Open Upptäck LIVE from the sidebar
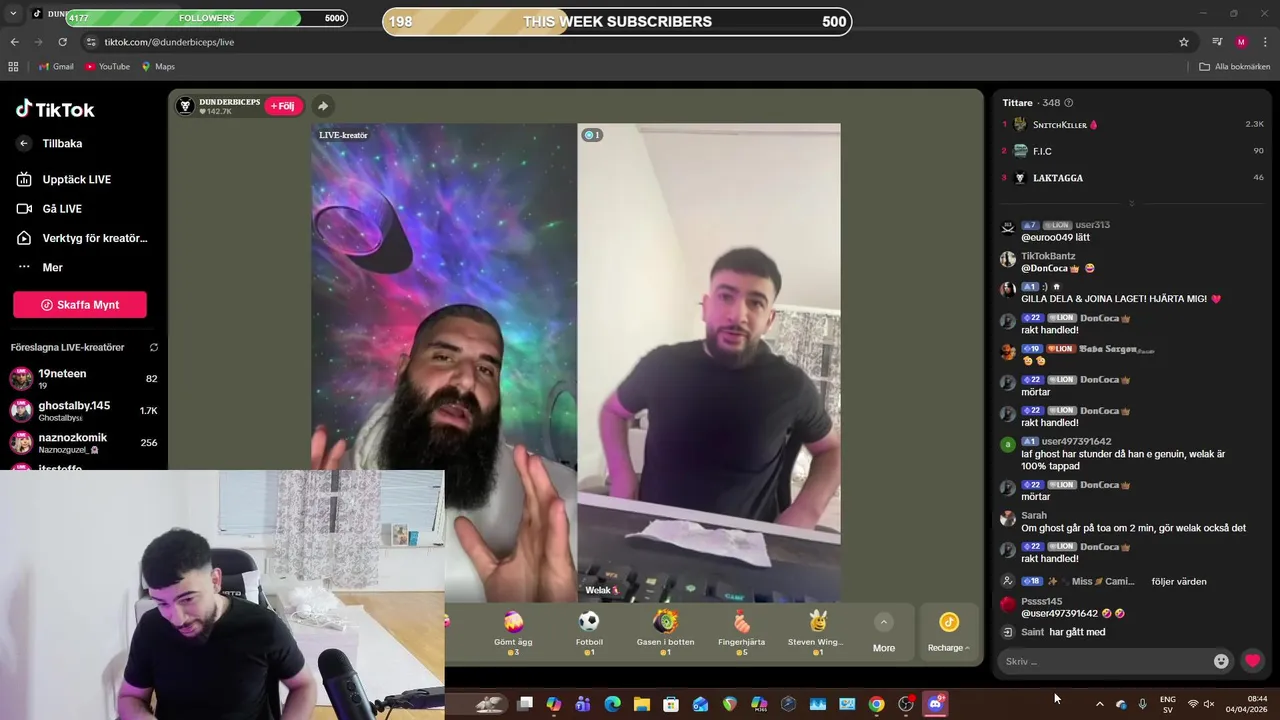The height and width of the screenshot is (720, 1280). [x=64, y=179]
